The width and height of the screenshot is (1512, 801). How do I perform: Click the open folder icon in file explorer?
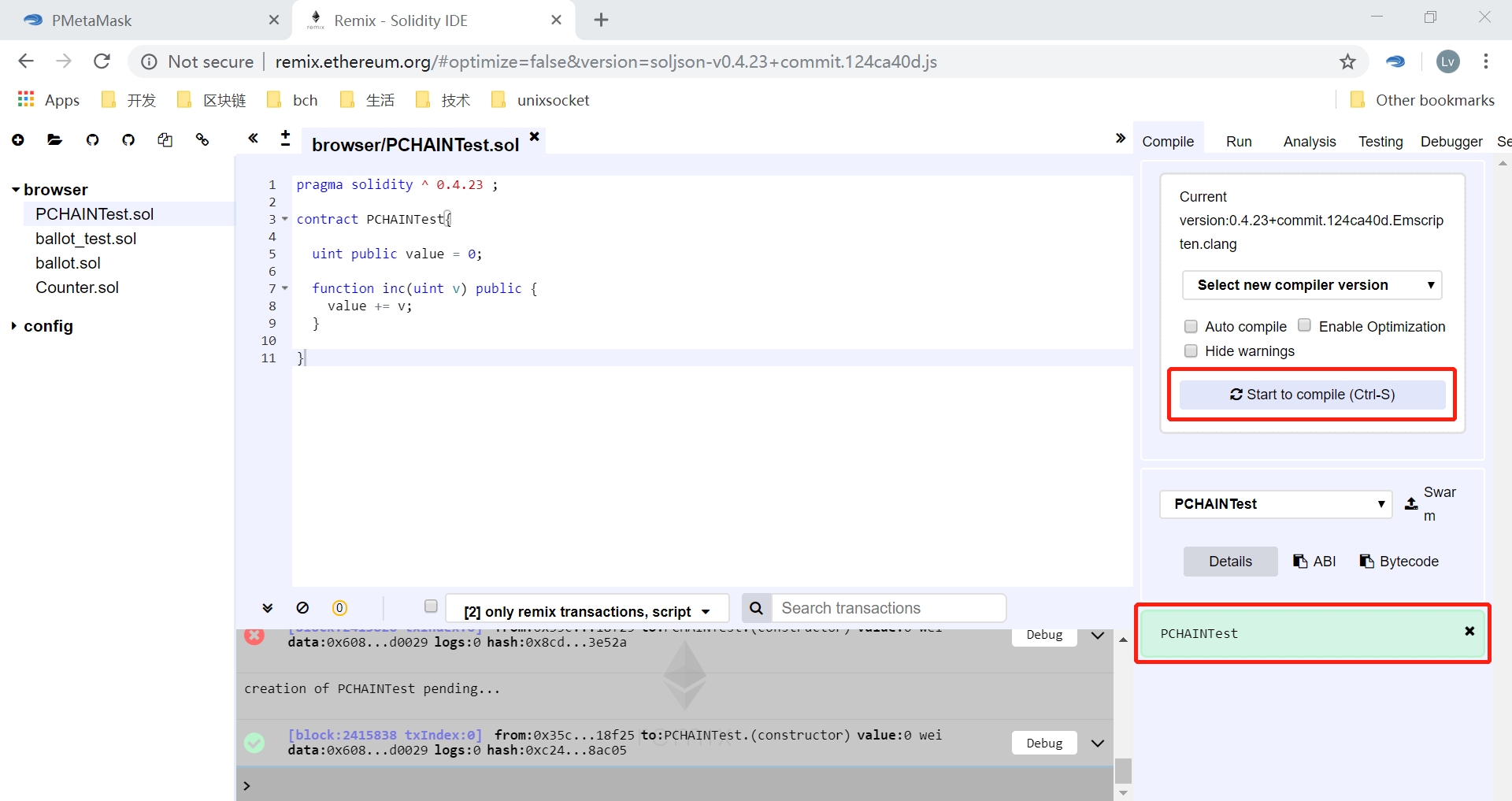click(54, 140)
